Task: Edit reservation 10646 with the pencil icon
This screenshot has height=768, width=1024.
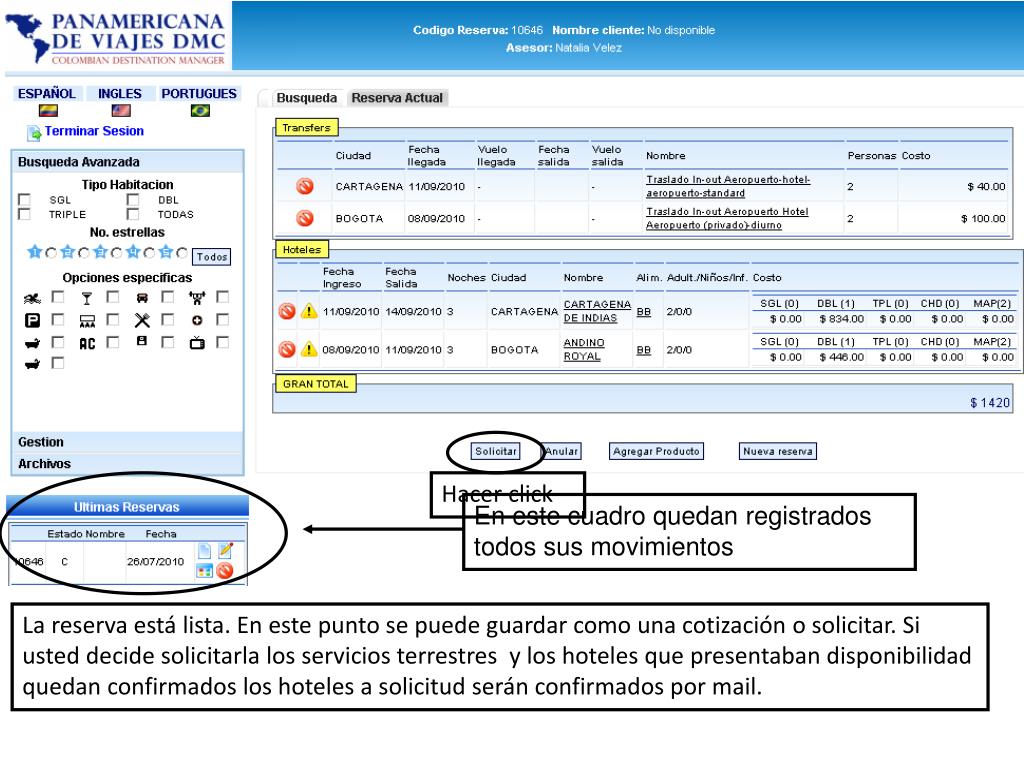Action: point(225,551)
